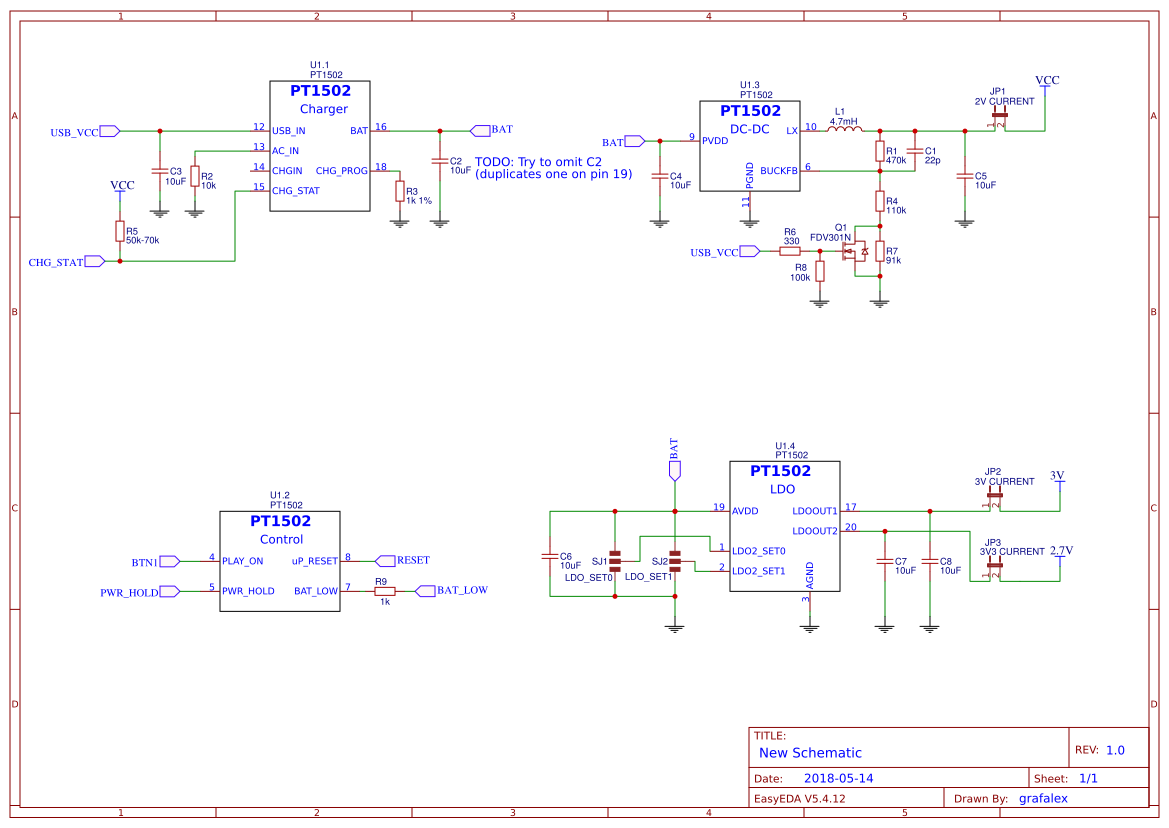Viewport: 1169px width, 828px height.
Task: Click the AC_IN pin label
Action: [286, 151]
